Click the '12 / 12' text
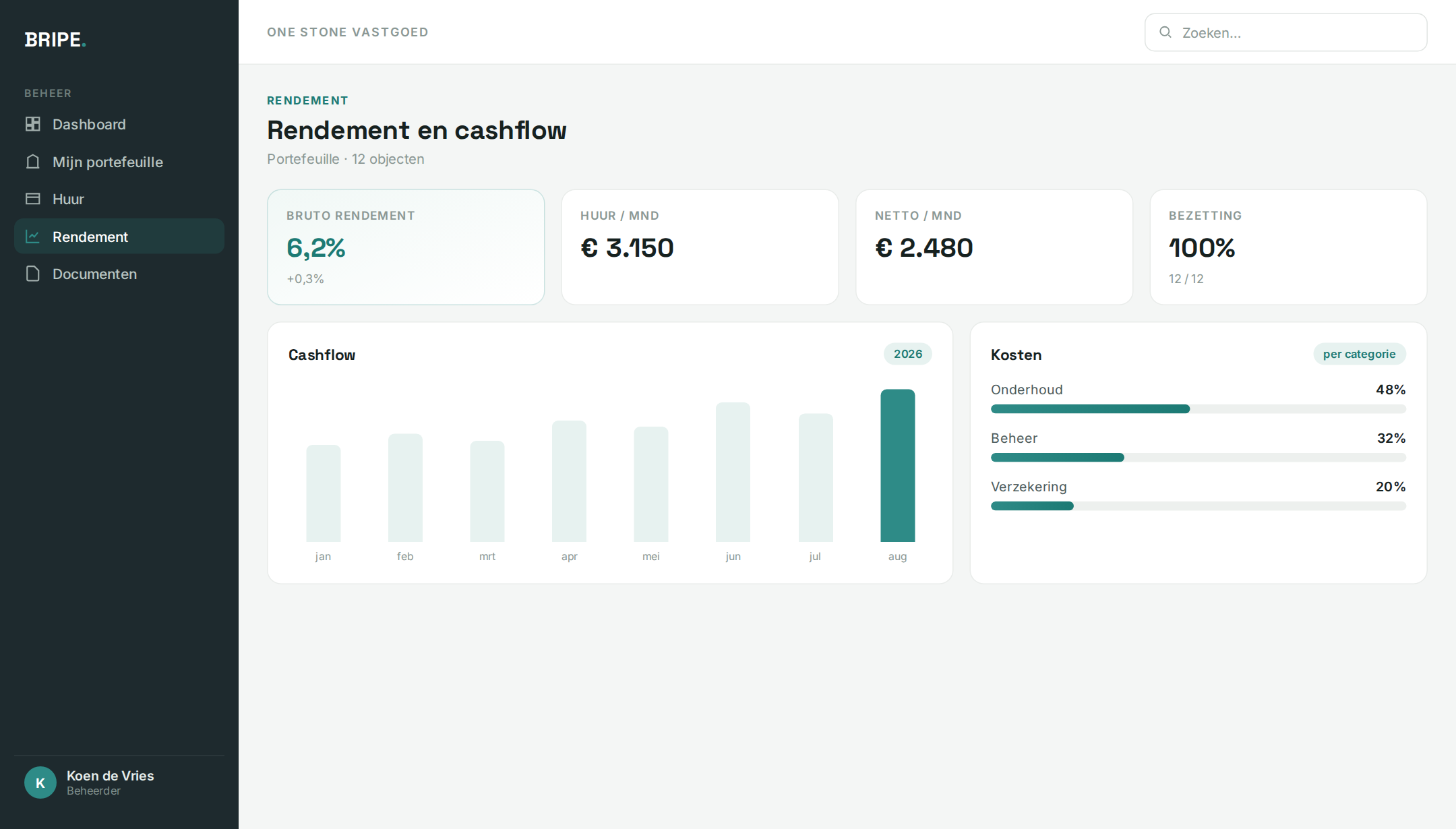The image size is (1456, 829). pyautogui.click(x=1186, y=279)
